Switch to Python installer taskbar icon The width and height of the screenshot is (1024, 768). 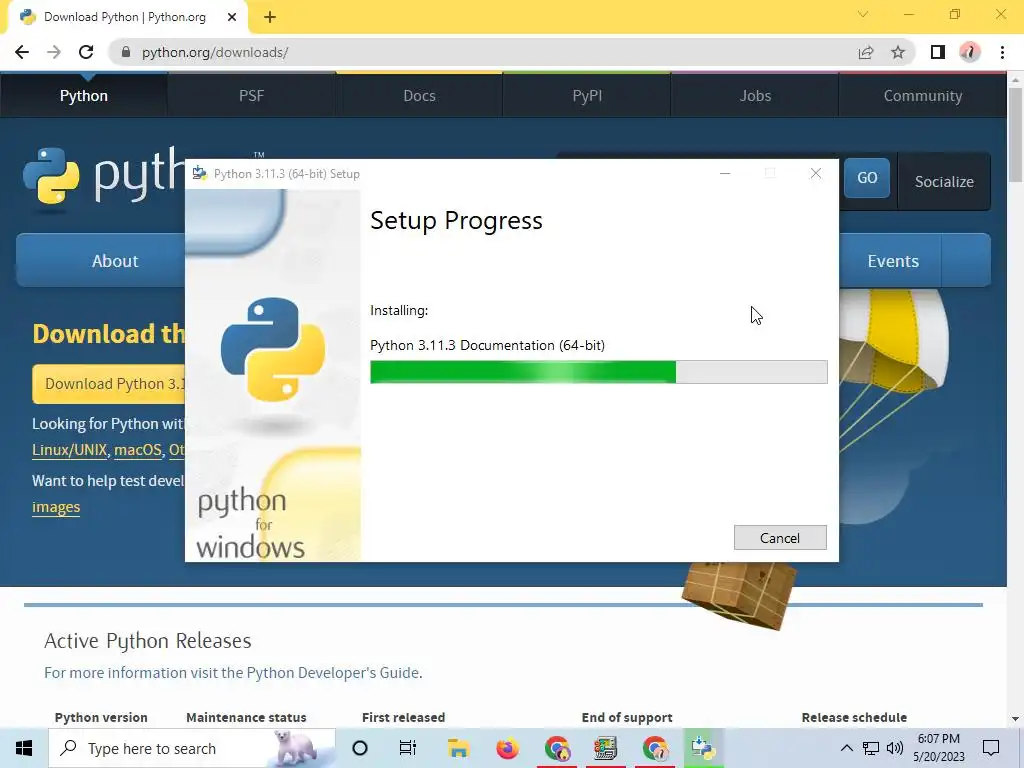pyautogui.click(x=703, y=748)
